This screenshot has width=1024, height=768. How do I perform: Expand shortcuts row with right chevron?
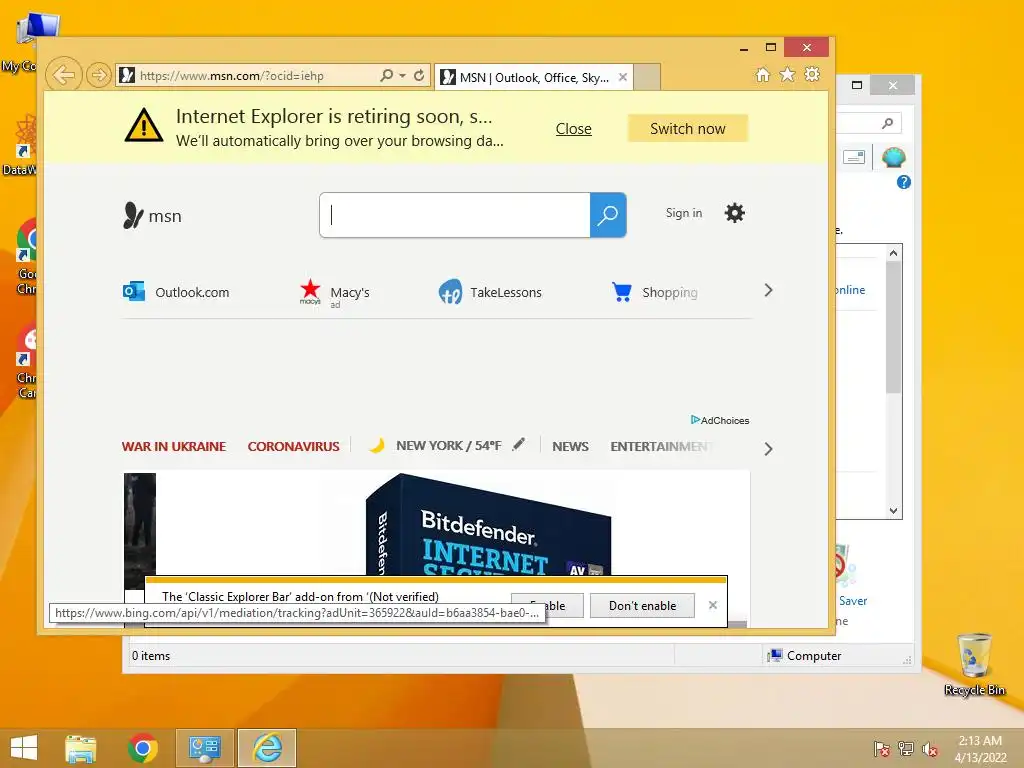click(769, 290)
